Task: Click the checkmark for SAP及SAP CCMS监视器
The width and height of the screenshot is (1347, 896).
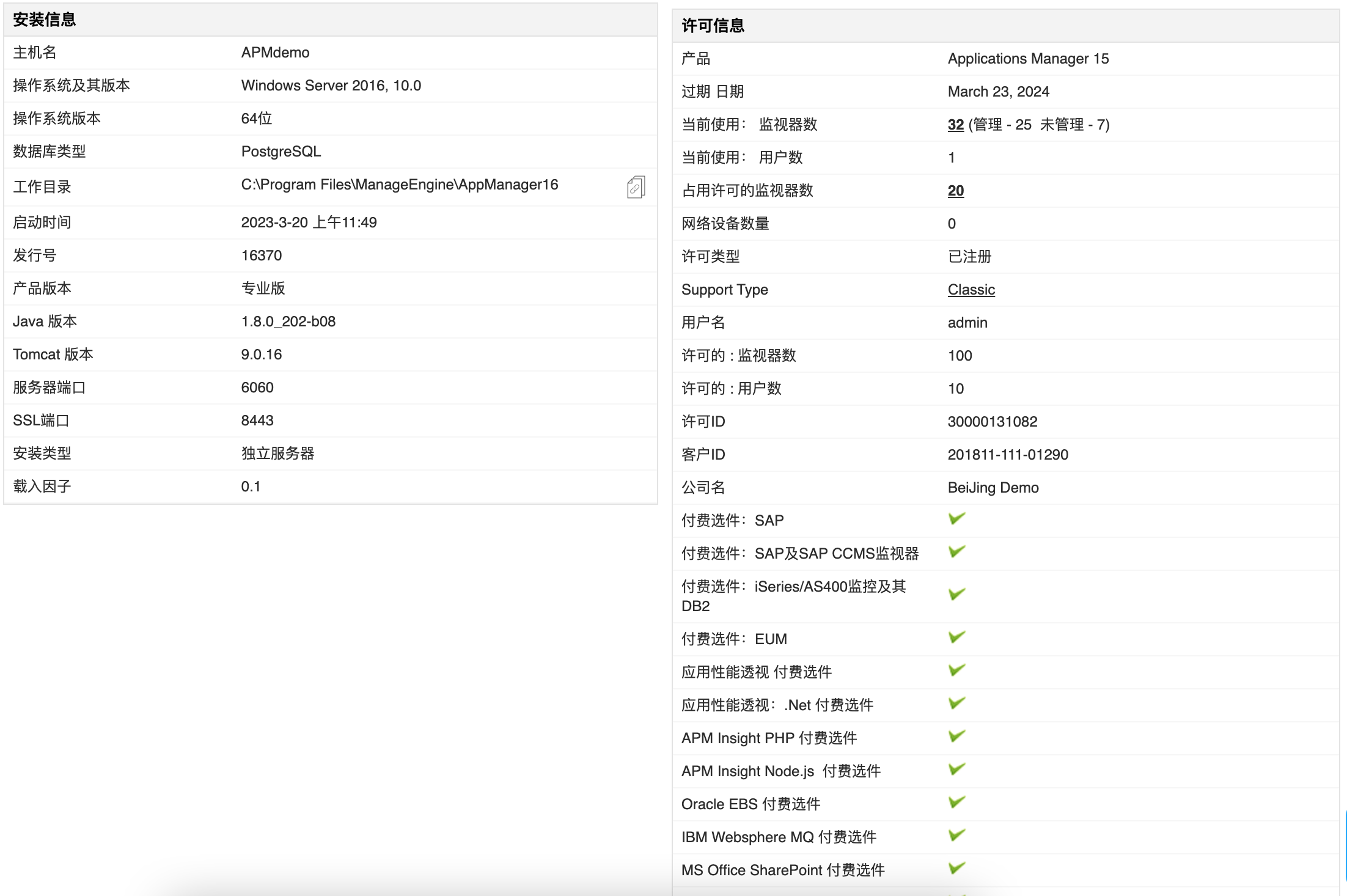Action: coord(957,552)
